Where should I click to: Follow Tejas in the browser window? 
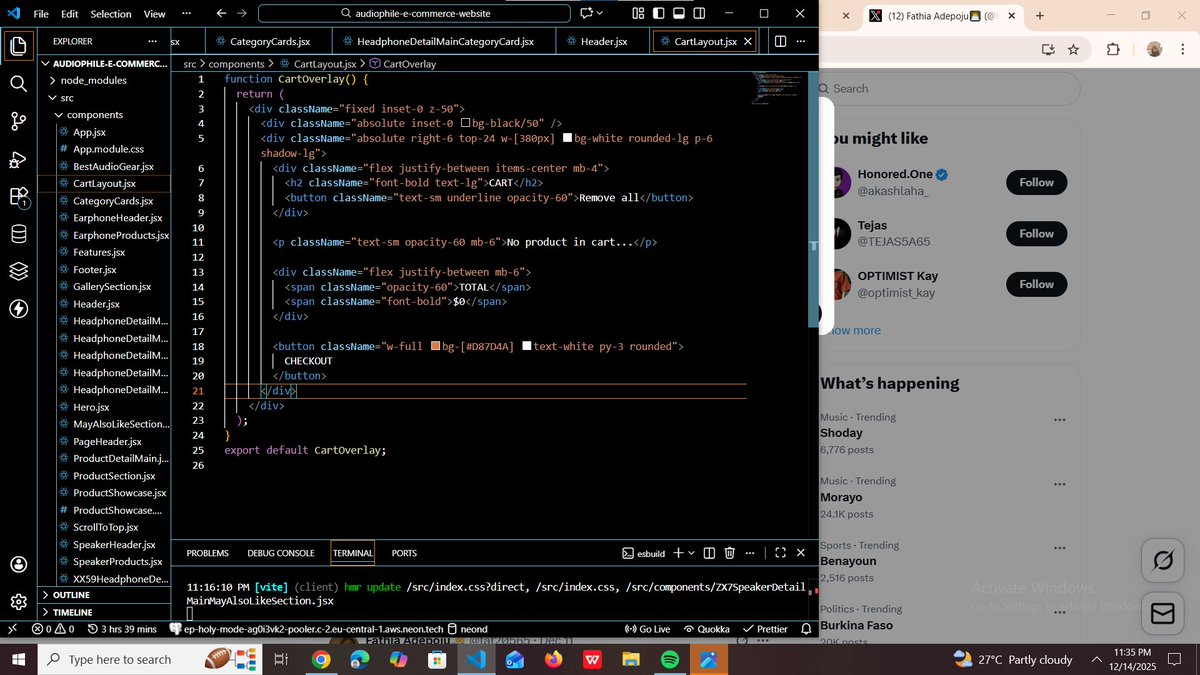1036,233
